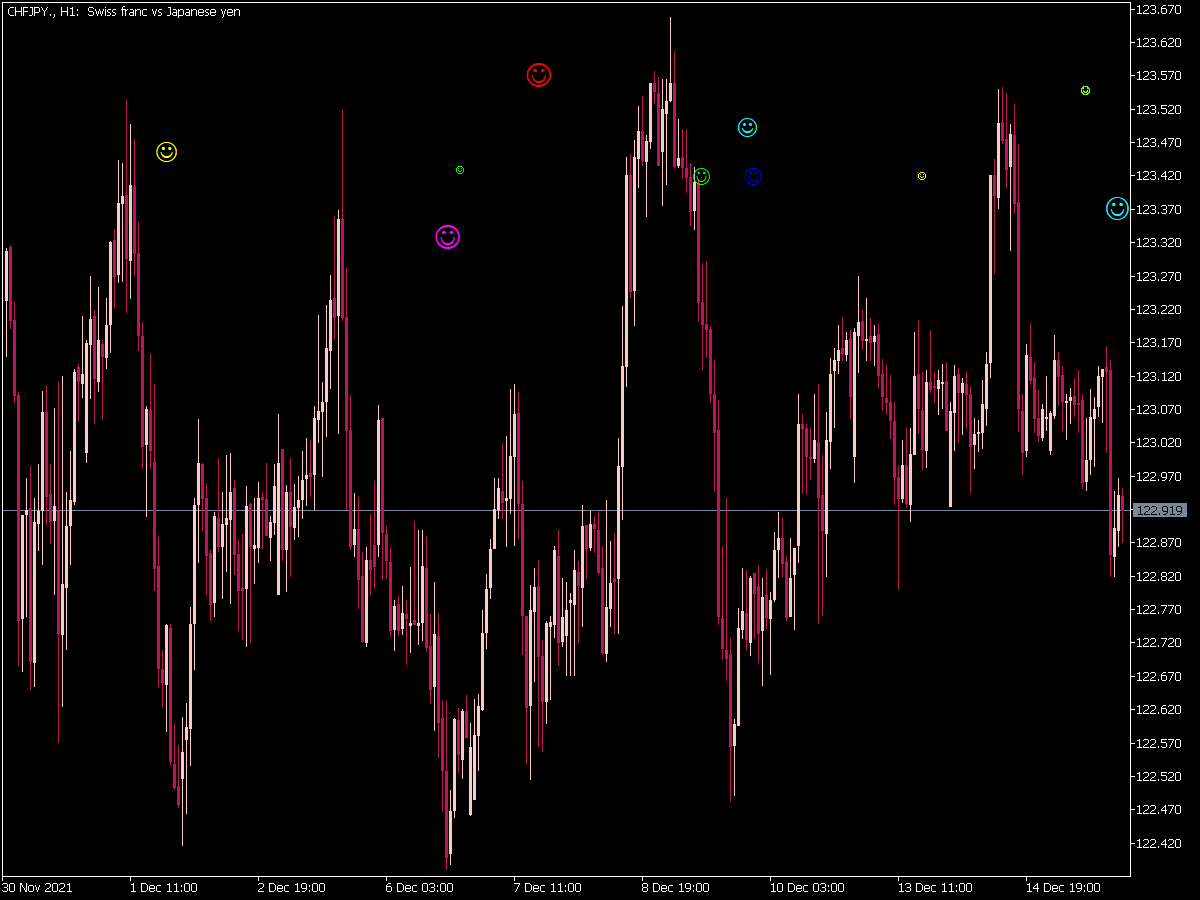This screenshot has height=900, width=1200.
Task: Click the 122.820 price scale label
Action: point(1160,576)
